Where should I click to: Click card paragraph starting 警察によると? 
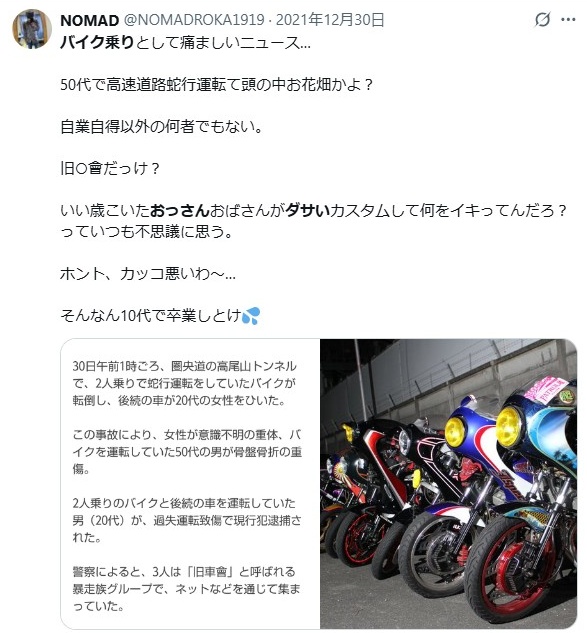[186, 589]
